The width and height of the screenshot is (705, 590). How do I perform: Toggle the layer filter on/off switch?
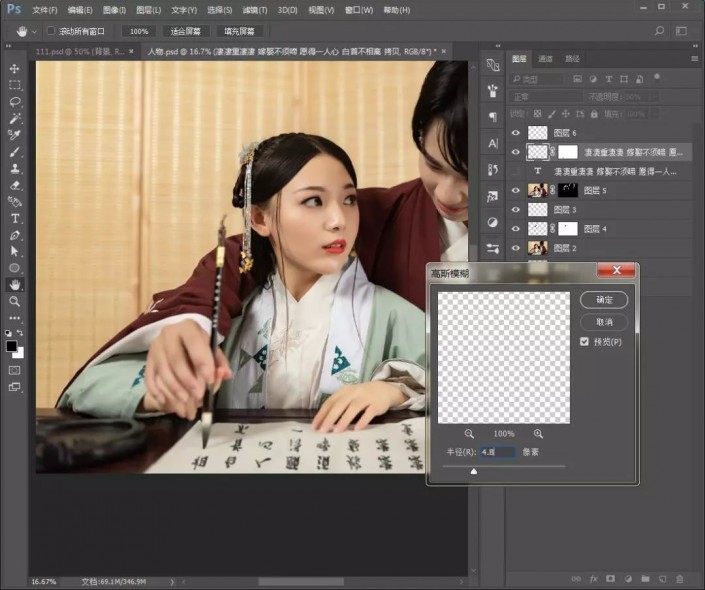point(657,77)
